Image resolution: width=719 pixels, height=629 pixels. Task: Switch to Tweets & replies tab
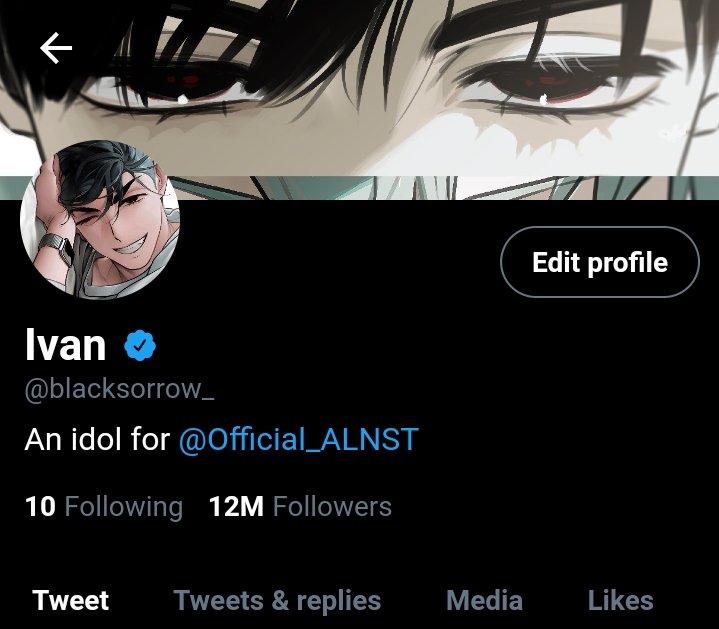pyautogui.click(x=277, y=600)
